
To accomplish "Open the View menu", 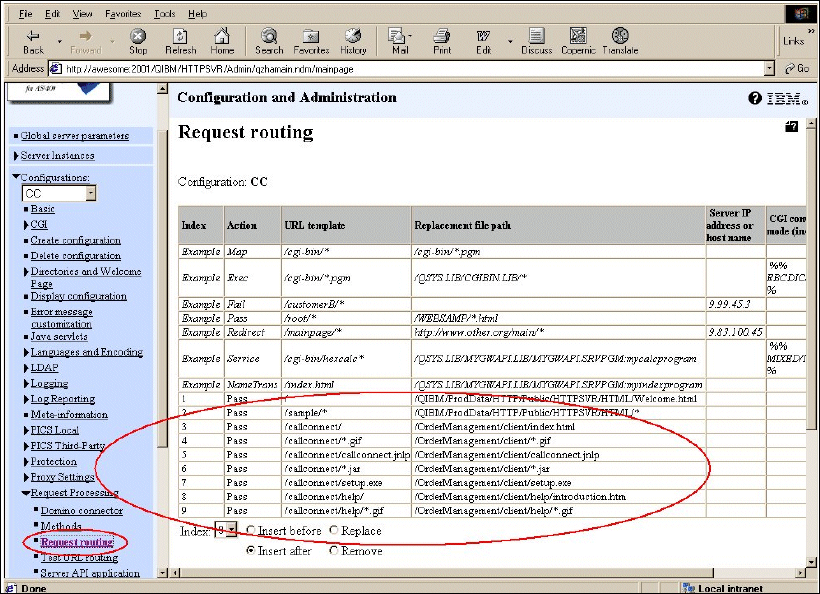I will (x=82, y=14).
